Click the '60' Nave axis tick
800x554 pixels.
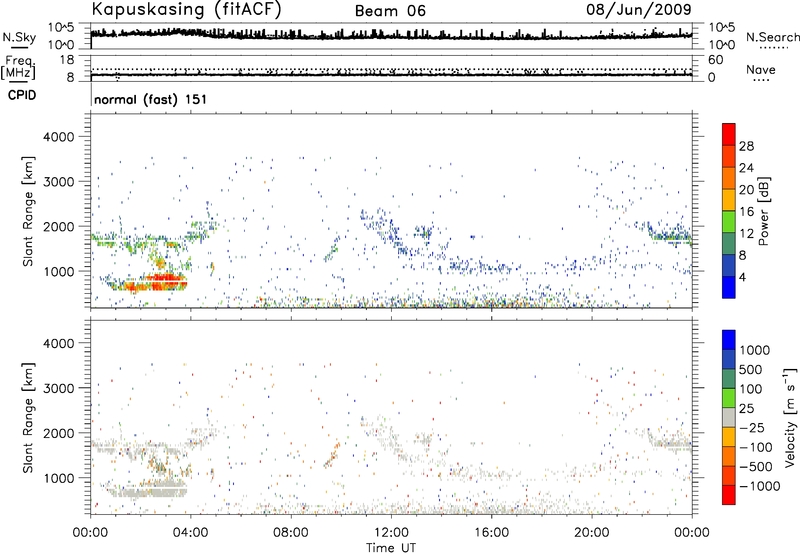click(715, 60)
